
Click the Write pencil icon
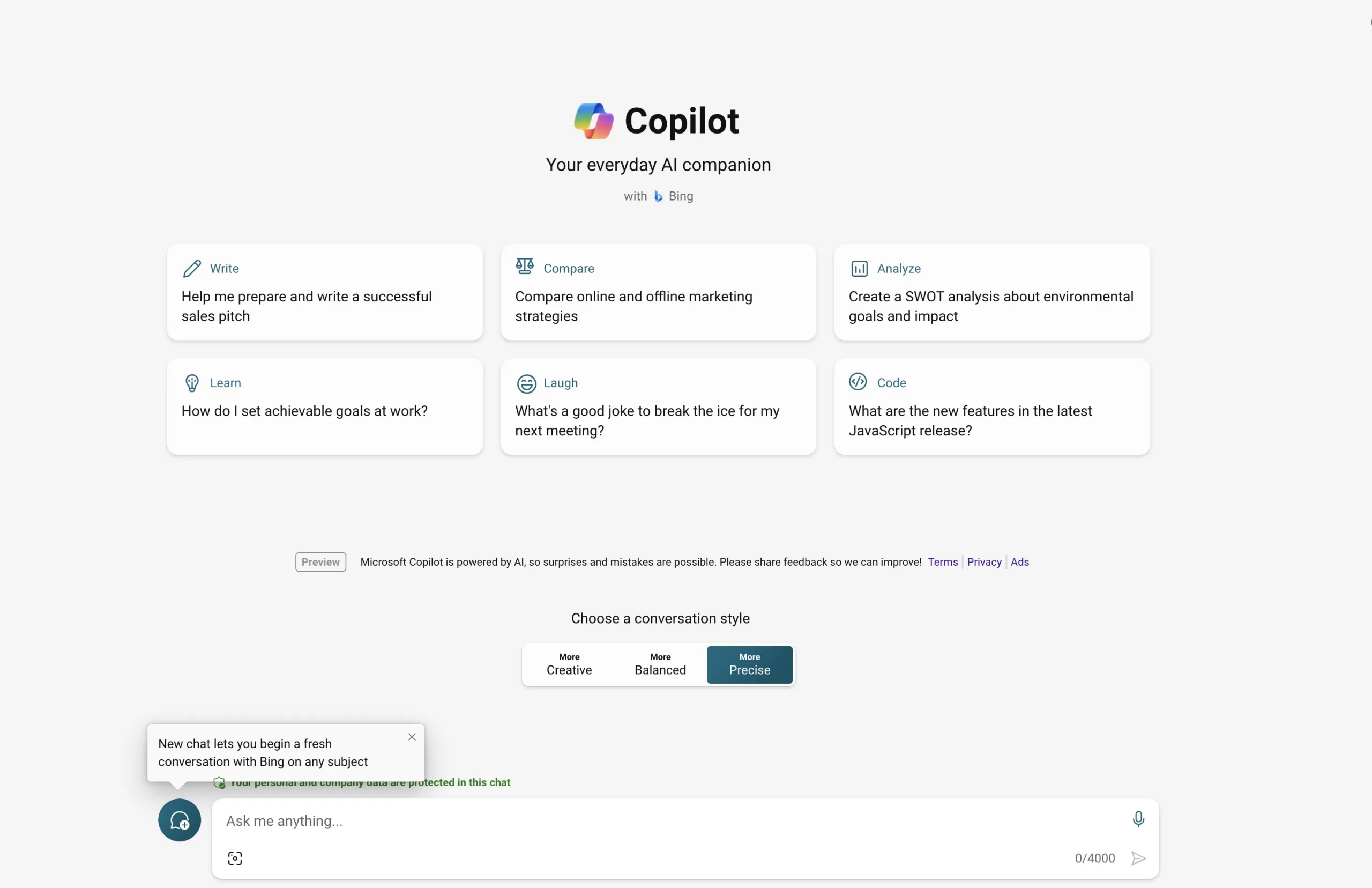click(x=192, y=269)
